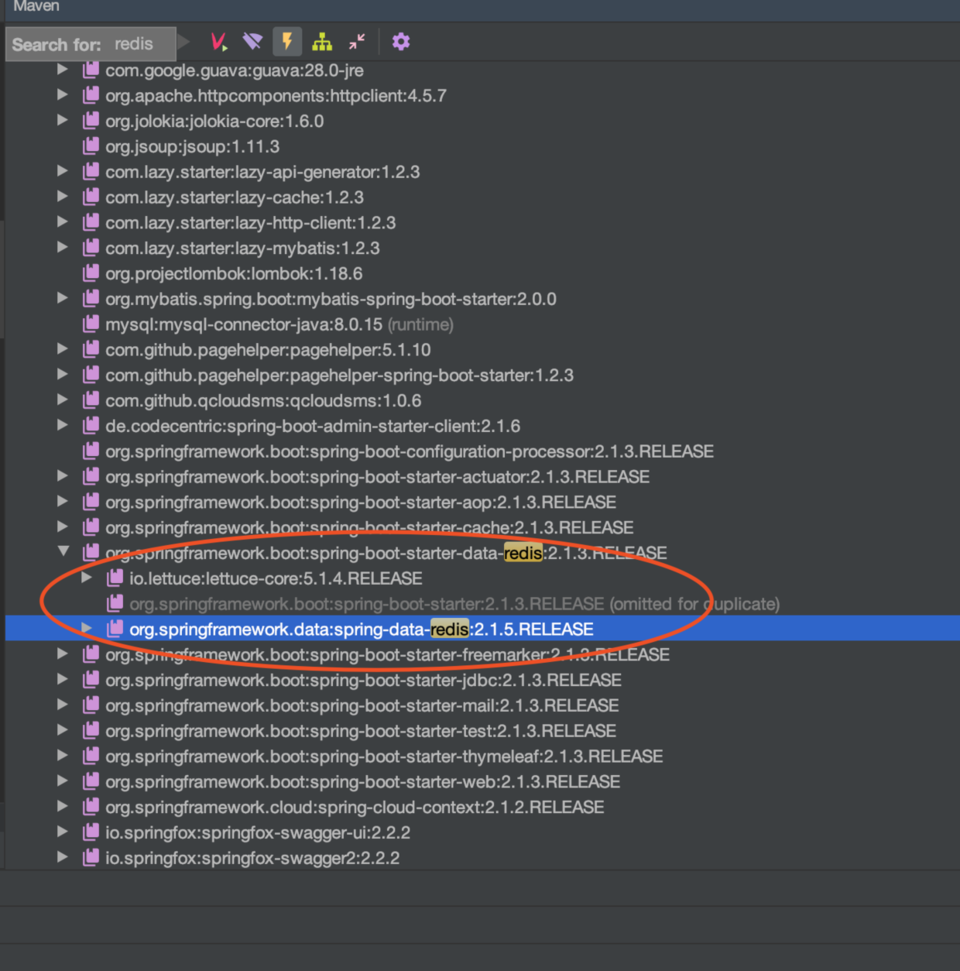Open Maven settings via the gear icon
The width and height of the screenshot is (960, 971).
400,41
